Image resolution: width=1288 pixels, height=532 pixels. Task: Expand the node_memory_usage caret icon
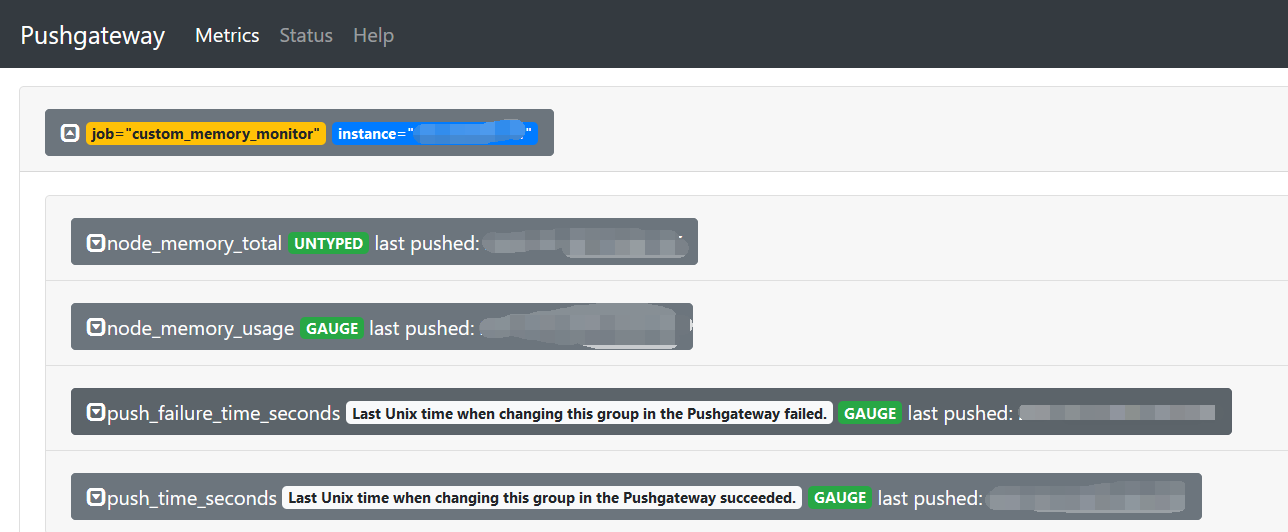point(96,328)
